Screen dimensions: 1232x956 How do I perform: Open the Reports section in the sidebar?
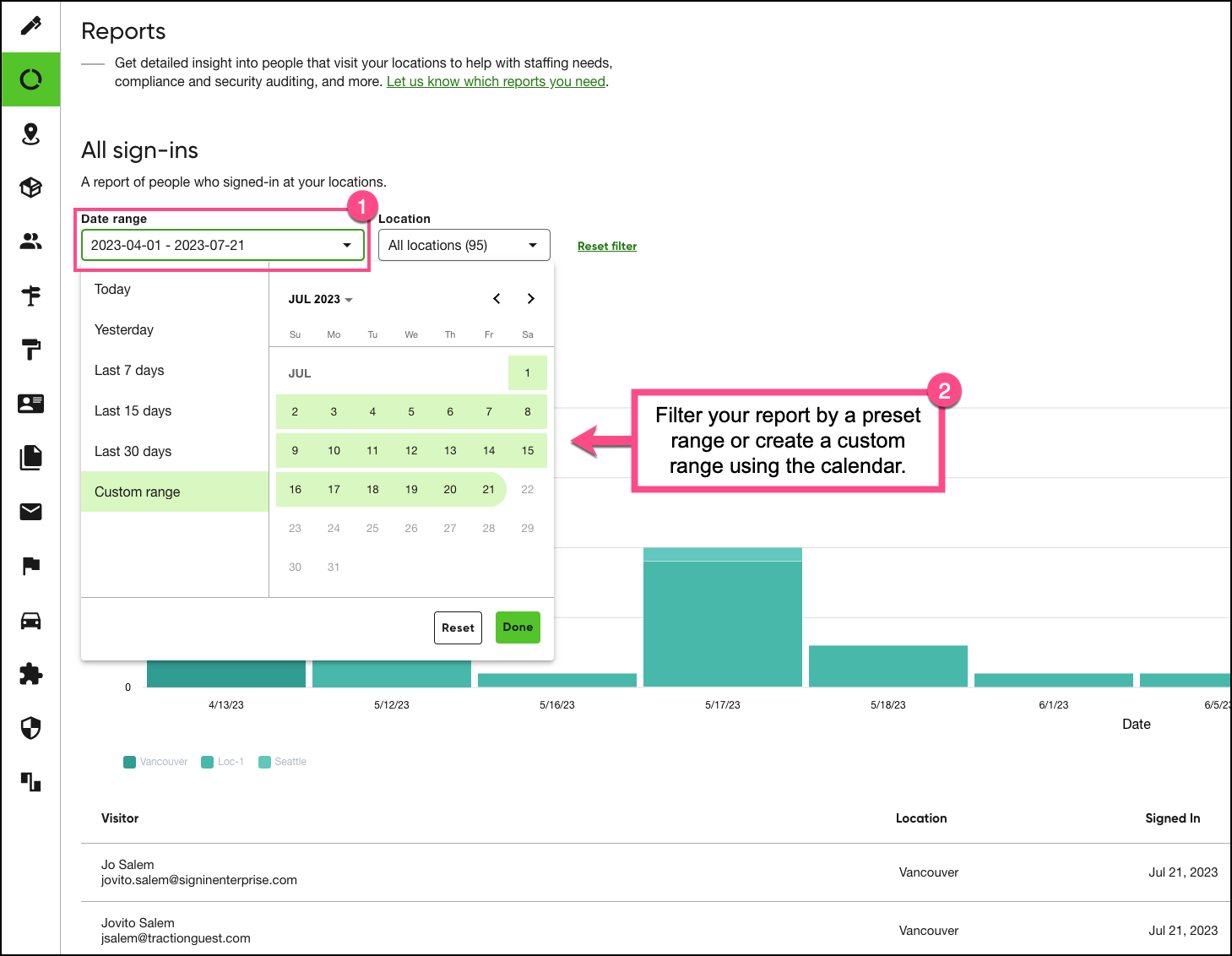tap(30, 79)
